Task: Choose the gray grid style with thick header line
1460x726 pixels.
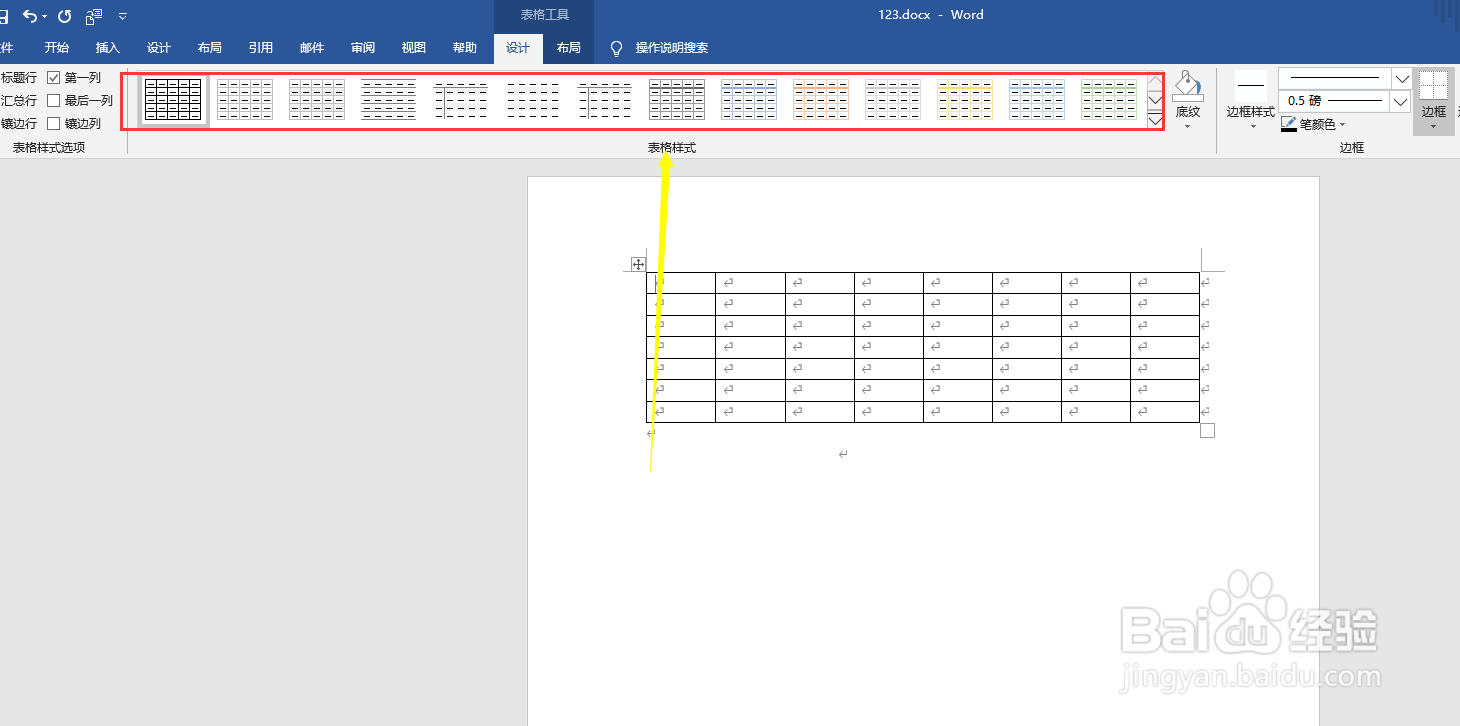Action: point(677,100)
